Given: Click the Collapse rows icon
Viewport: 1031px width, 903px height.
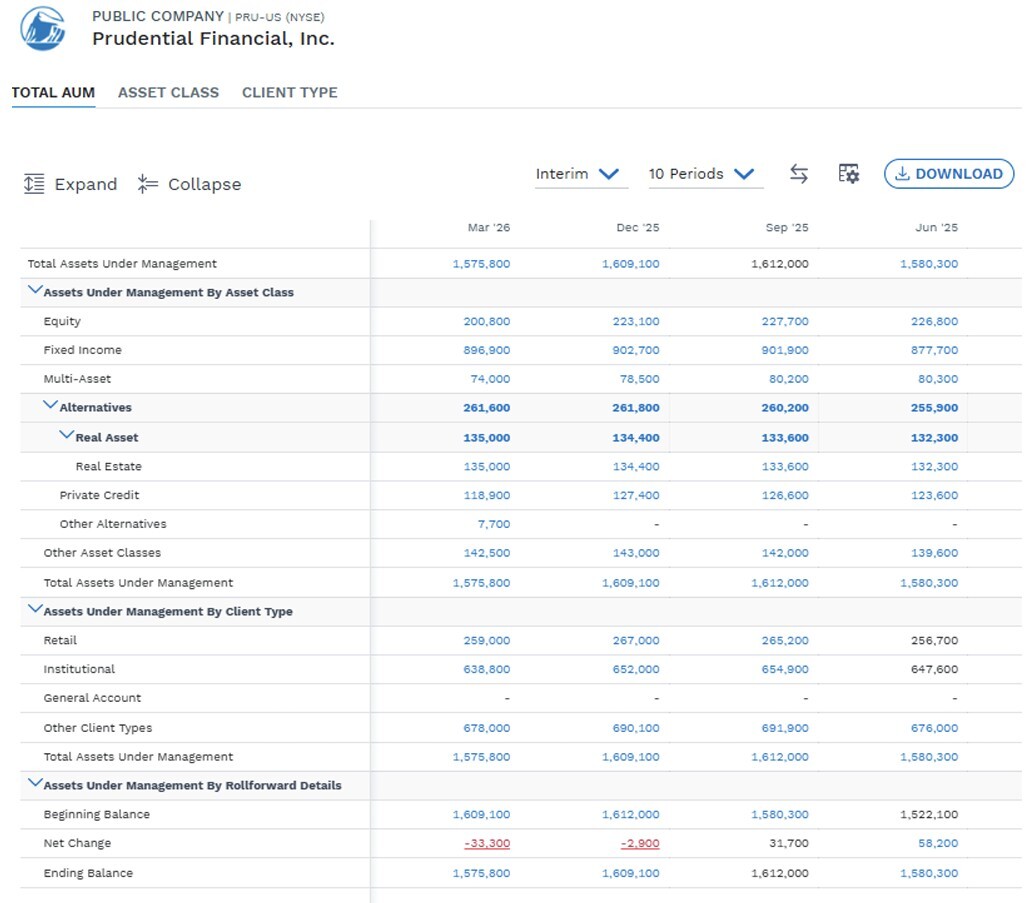Looking at the screenshot, I should 147,183.
